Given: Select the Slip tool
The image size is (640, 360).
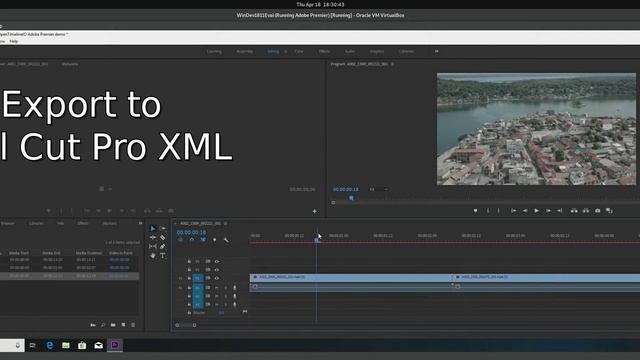Looking at the screenshot, I should [153, 247].
